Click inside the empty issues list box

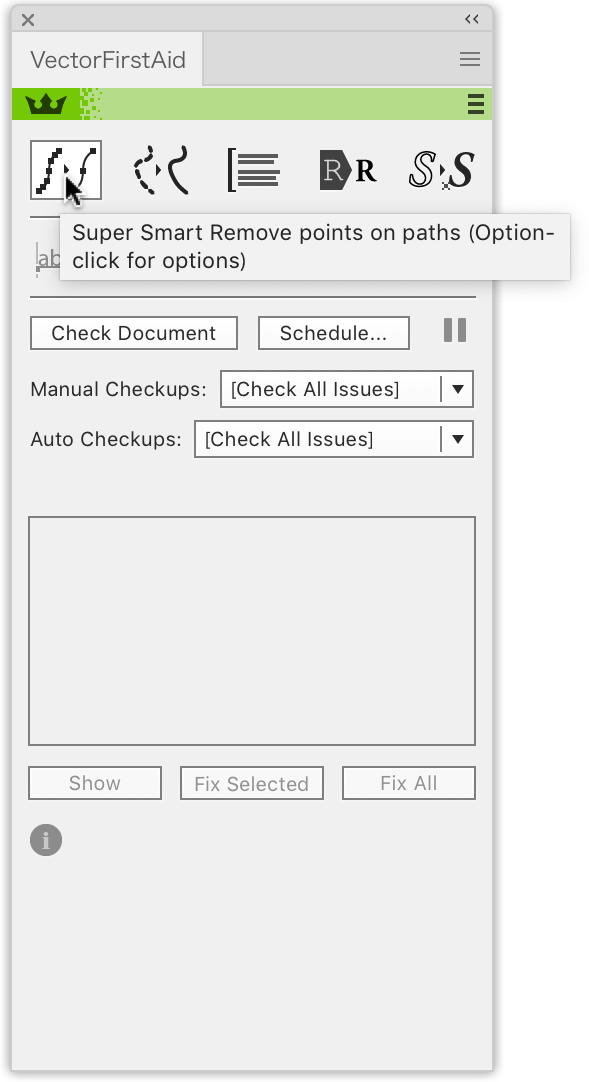[x=252, y=631]
